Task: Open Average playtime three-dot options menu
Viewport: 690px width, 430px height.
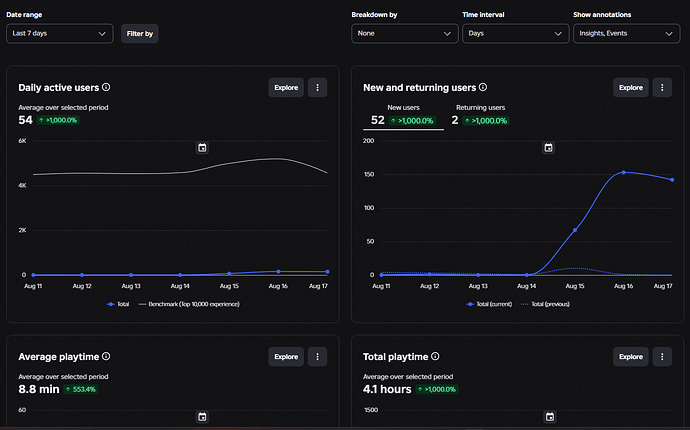Action: point(317,357)
